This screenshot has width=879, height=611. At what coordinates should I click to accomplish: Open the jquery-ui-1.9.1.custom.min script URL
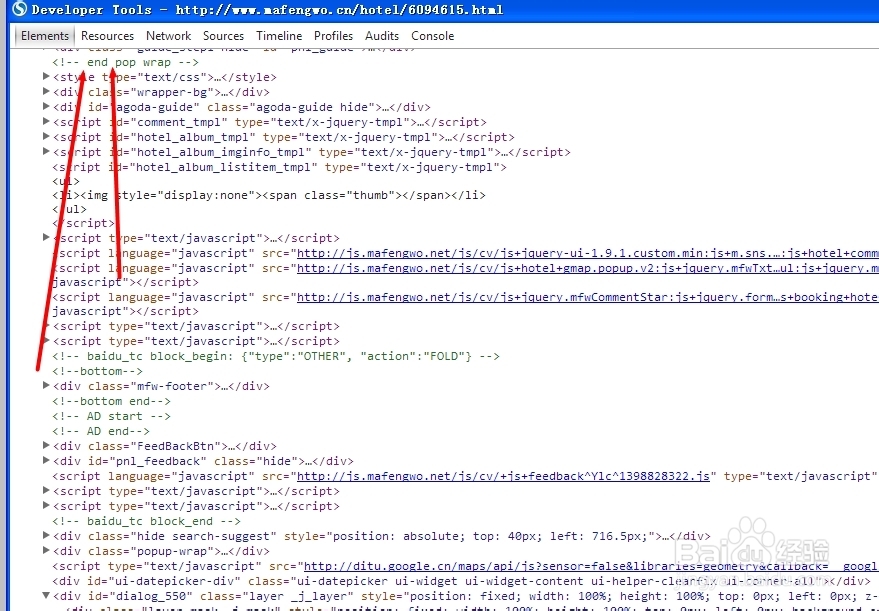coord(587,253)
